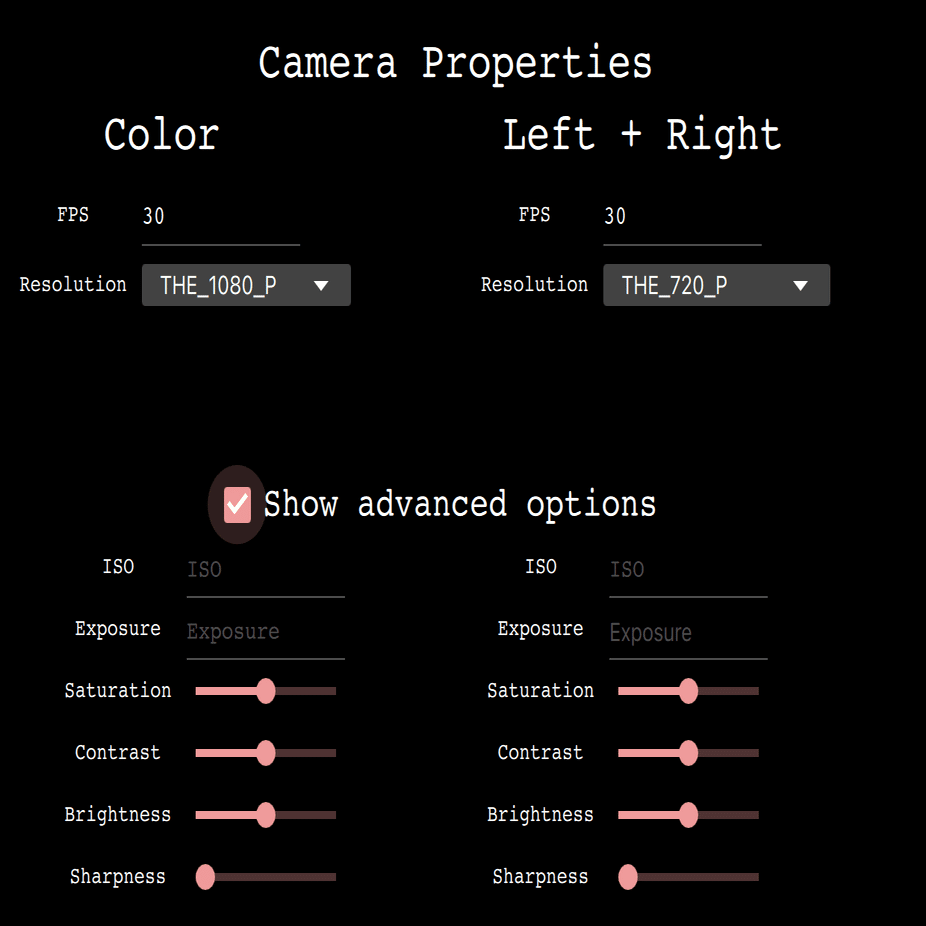
Task: Click the ISO field in the Left + Right column
Action: [x=688, y=569]
